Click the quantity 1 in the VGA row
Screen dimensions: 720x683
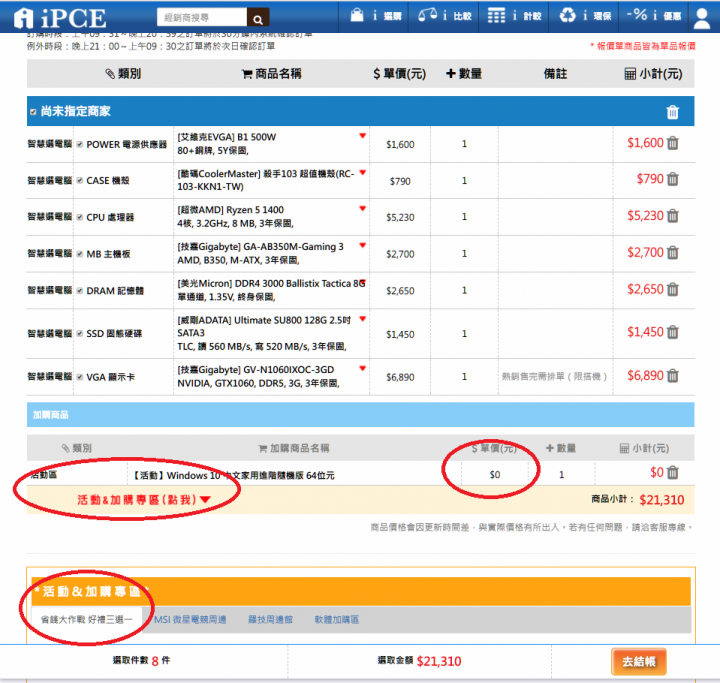[x=464, y=377]
